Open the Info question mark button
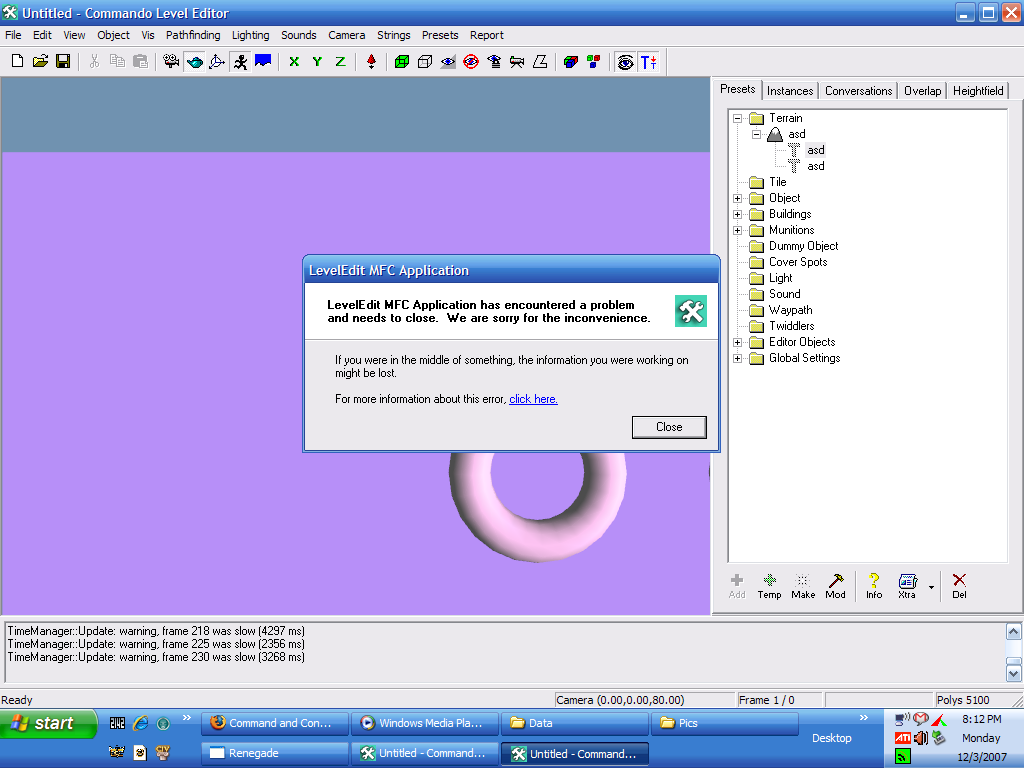1024x768 pixels. [x=874, y=586]
